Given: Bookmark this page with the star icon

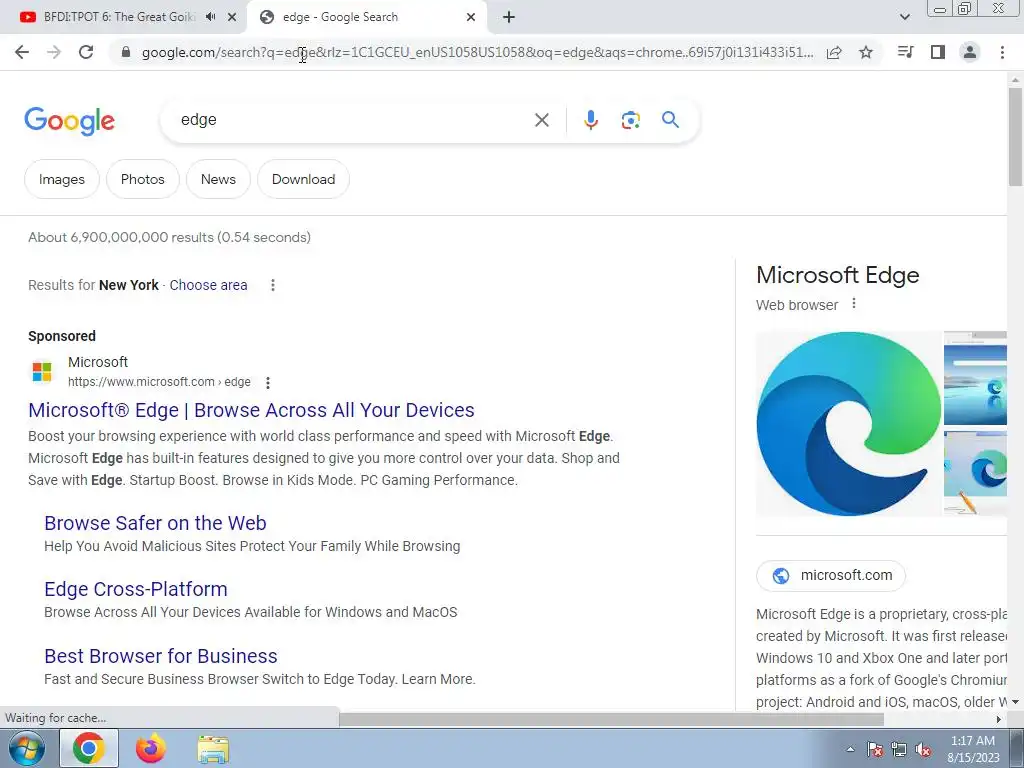Looking at the screenshot, I should (866, 52).
